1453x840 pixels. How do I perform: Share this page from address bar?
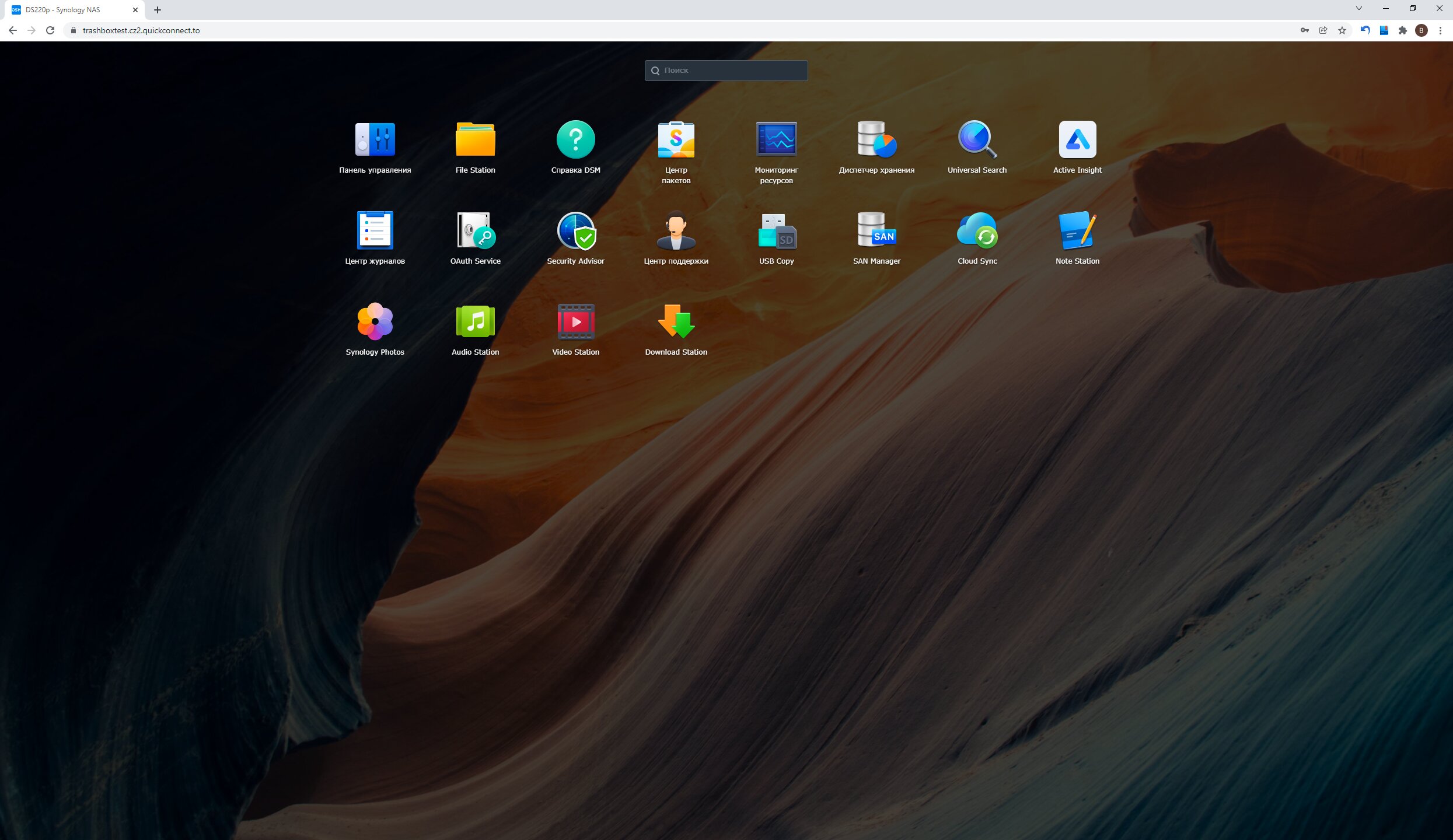(1323, 30)
